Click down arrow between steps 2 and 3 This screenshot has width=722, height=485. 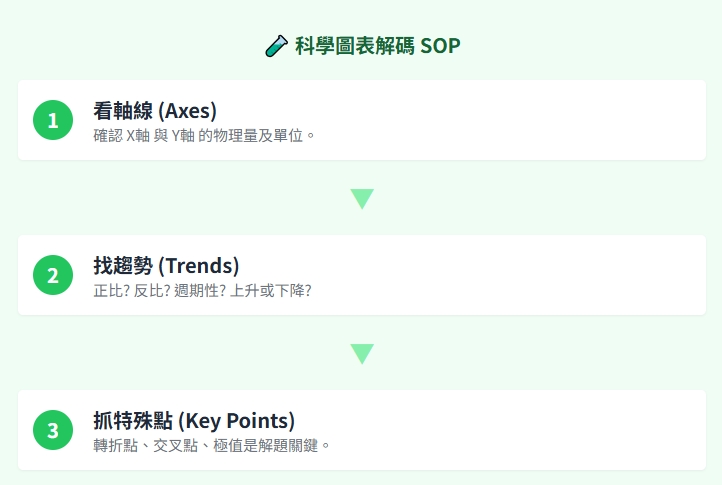[x=362, y=353]
